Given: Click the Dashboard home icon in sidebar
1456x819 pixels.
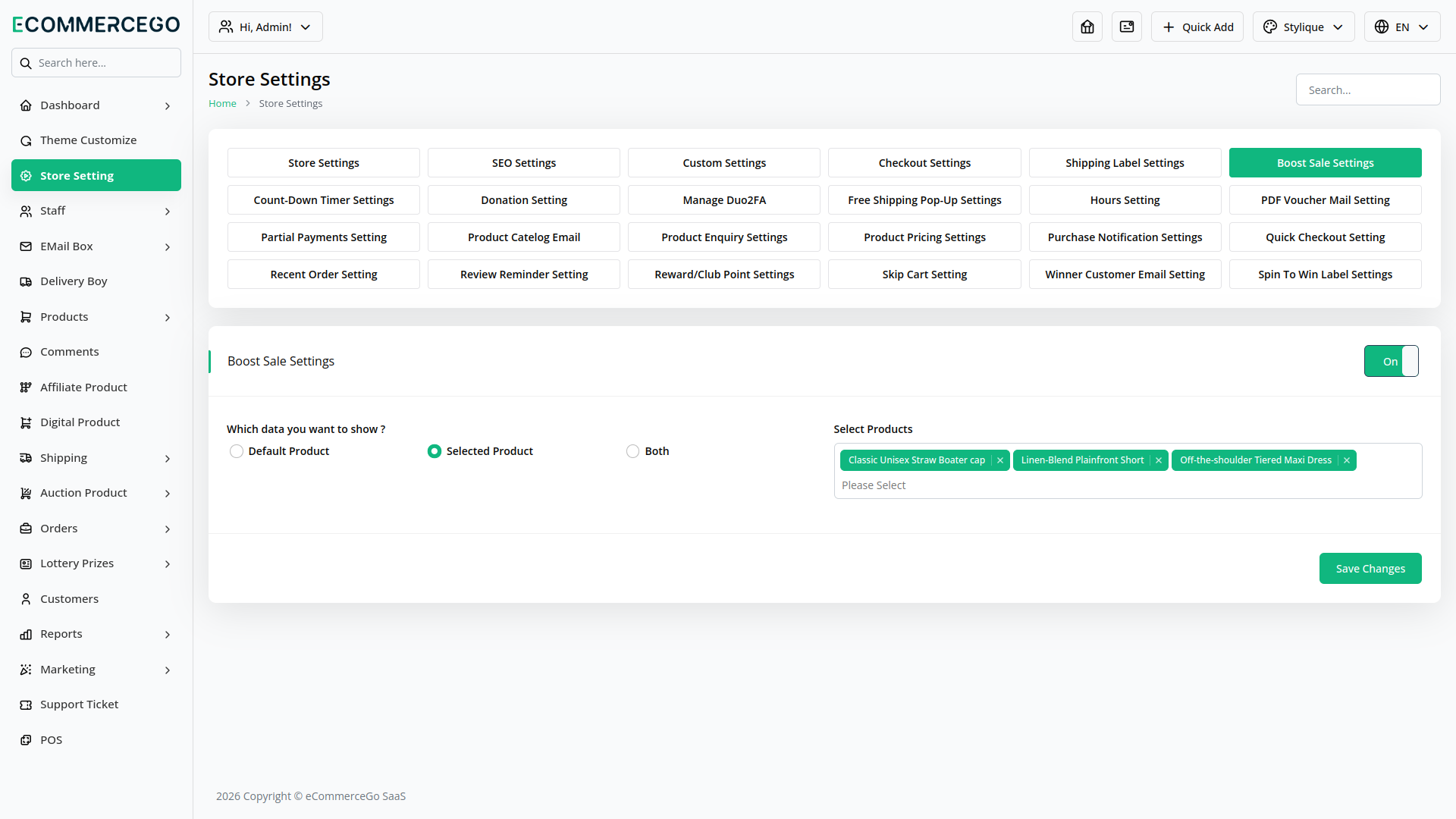Looking at the screenshot, I should 26,105.
